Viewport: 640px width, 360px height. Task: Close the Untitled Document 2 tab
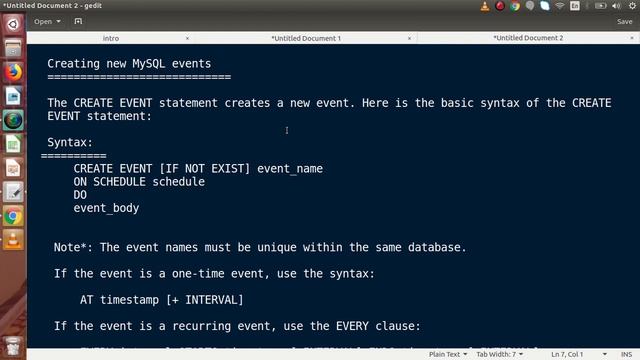point(632,38)
